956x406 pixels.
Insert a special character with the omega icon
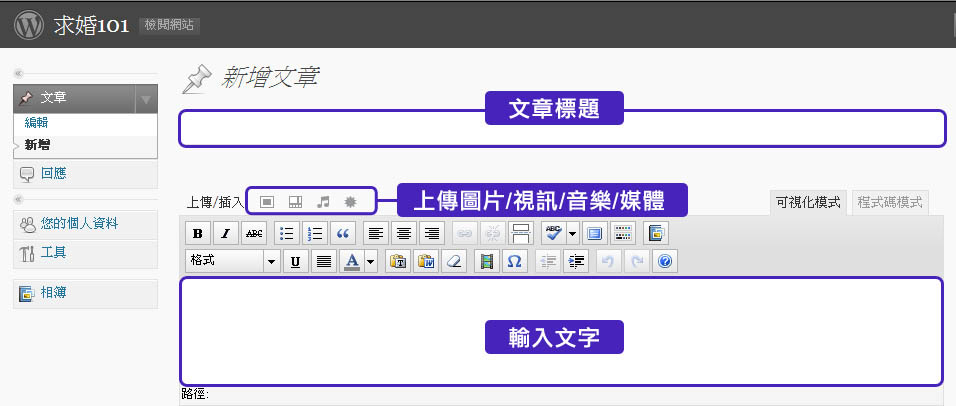tap(515, 262)
